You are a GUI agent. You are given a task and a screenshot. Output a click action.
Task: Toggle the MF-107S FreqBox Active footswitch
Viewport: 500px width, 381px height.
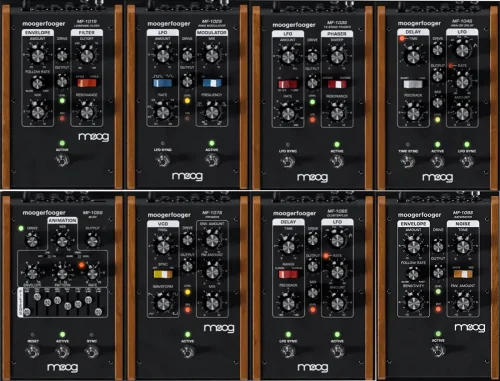click(x=187, y=352)
